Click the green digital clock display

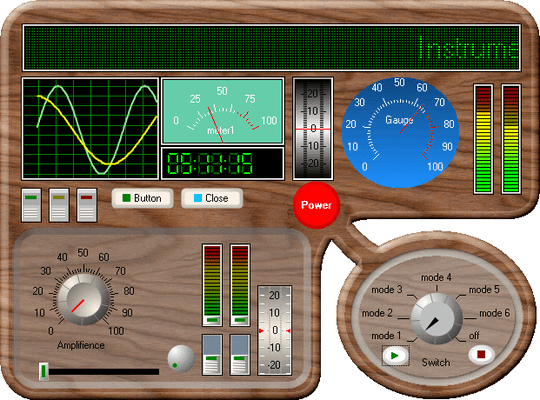(x=222, y=163)
